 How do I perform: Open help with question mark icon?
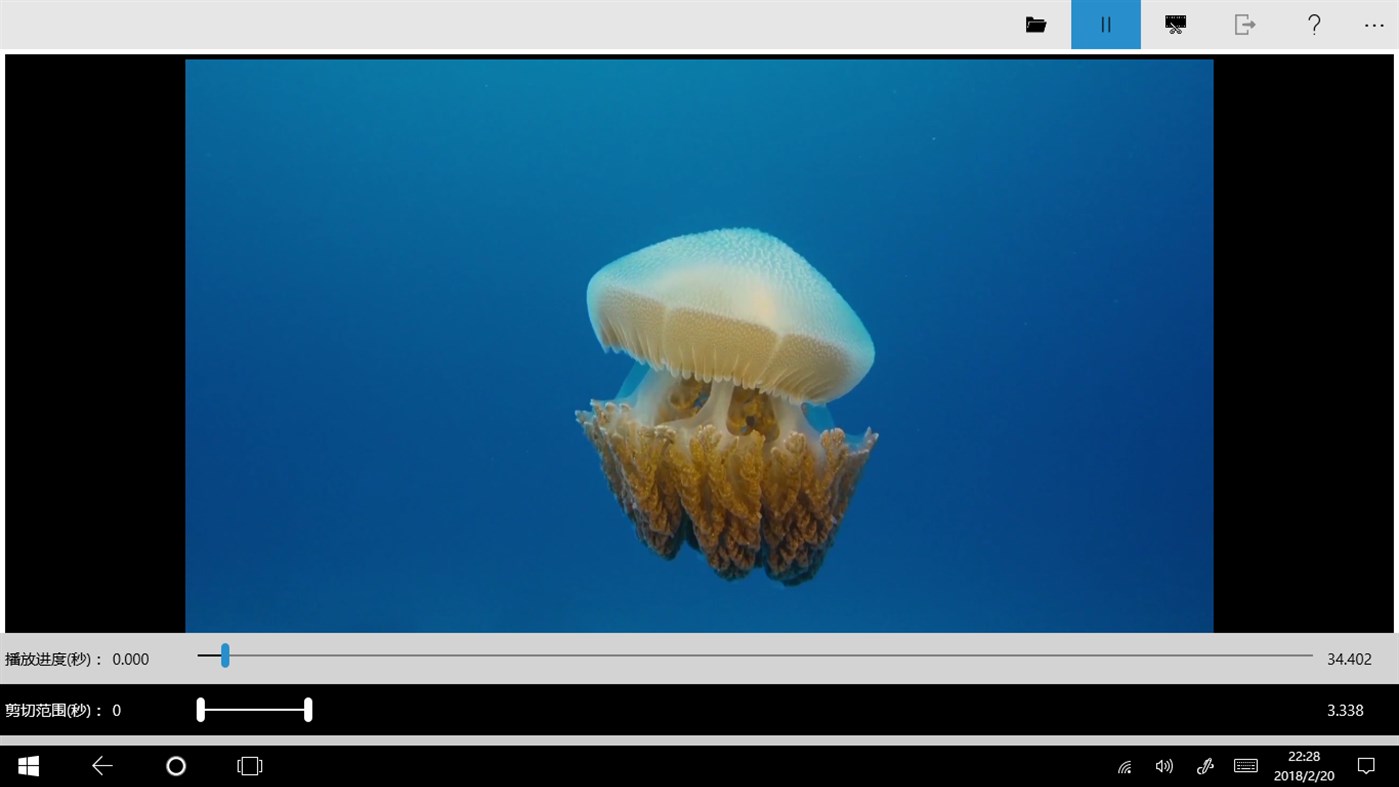tap(1314, 25)
